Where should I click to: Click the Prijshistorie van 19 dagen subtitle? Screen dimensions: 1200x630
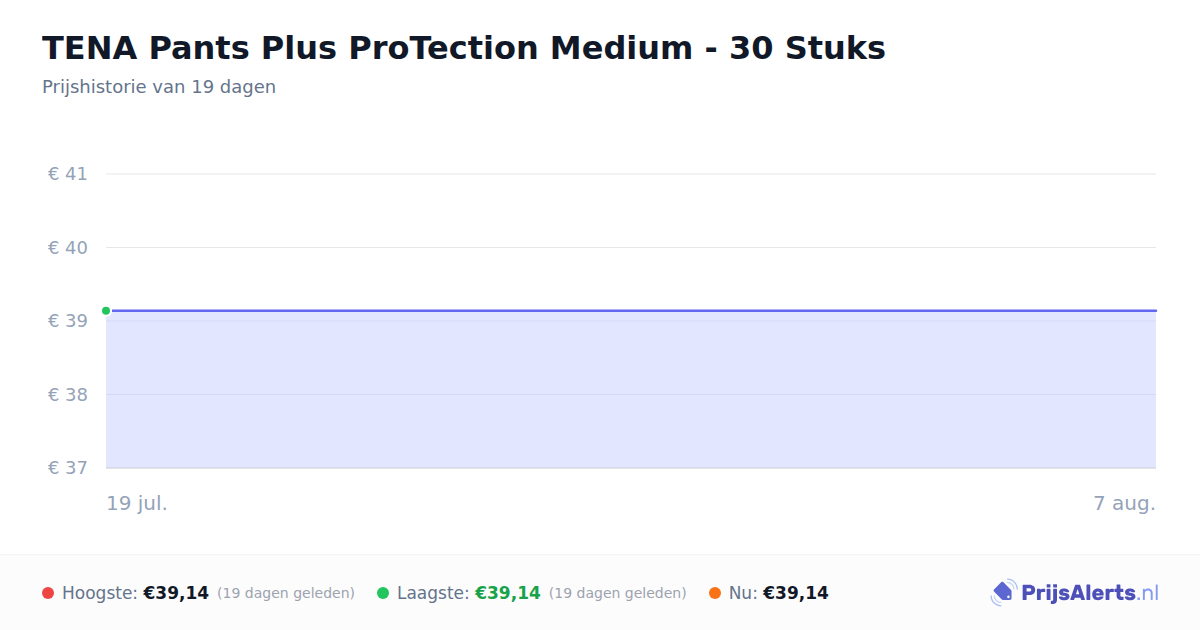[x=159, y=87]
